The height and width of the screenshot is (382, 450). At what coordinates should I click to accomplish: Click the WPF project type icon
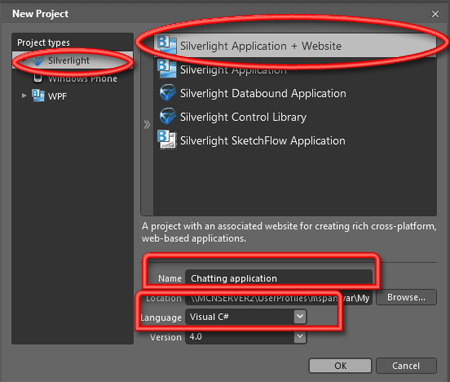(38, 96)
